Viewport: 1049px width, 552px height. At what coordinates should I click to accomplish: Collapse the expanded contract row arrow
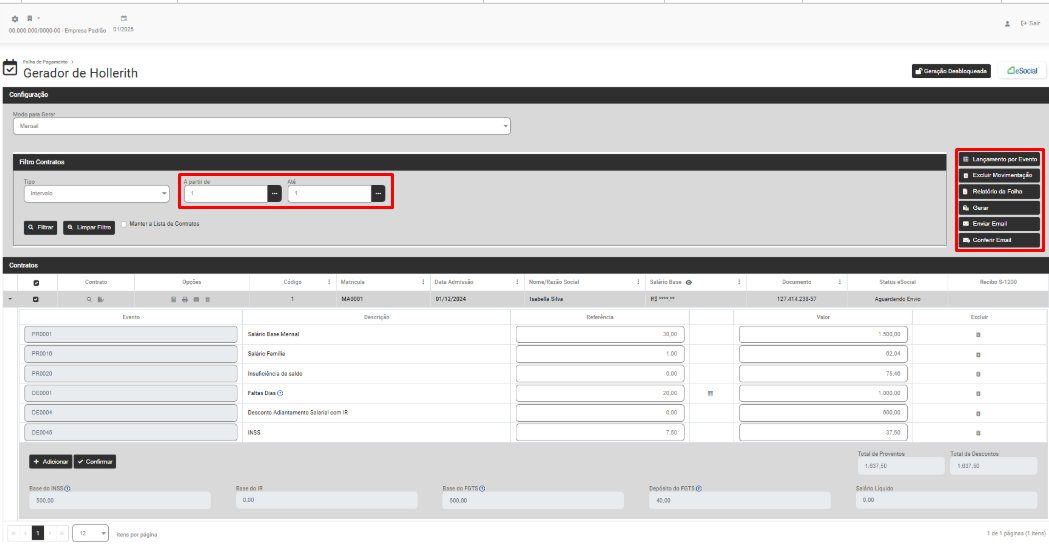10,299
